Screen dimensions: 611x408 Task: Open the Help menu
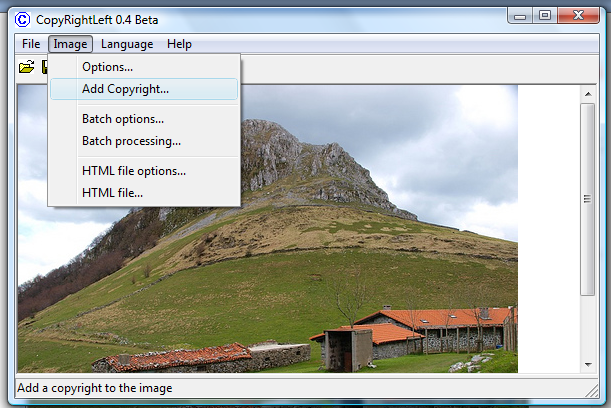point(179,44)
